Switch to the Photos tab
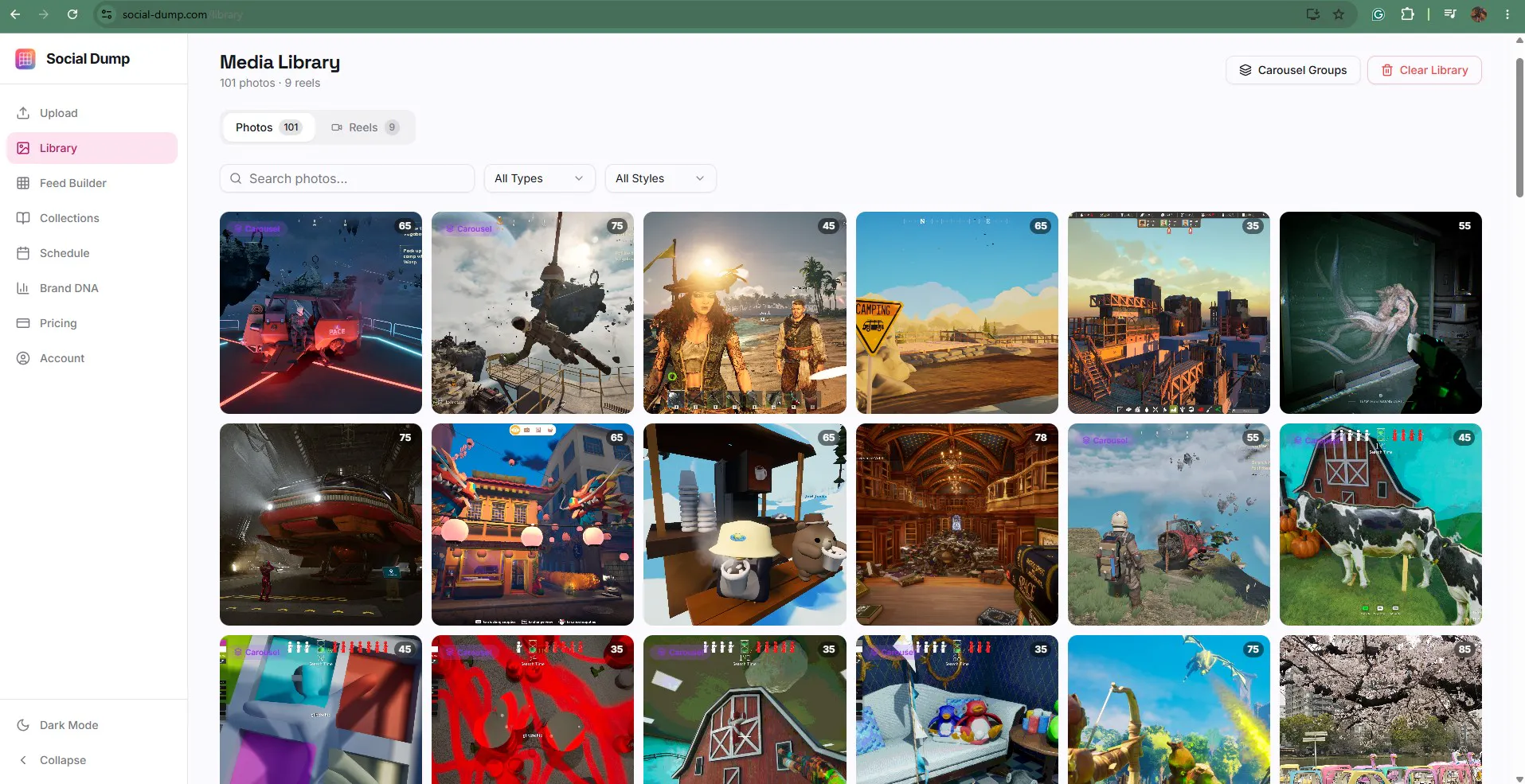 click(x=268, y=127)
